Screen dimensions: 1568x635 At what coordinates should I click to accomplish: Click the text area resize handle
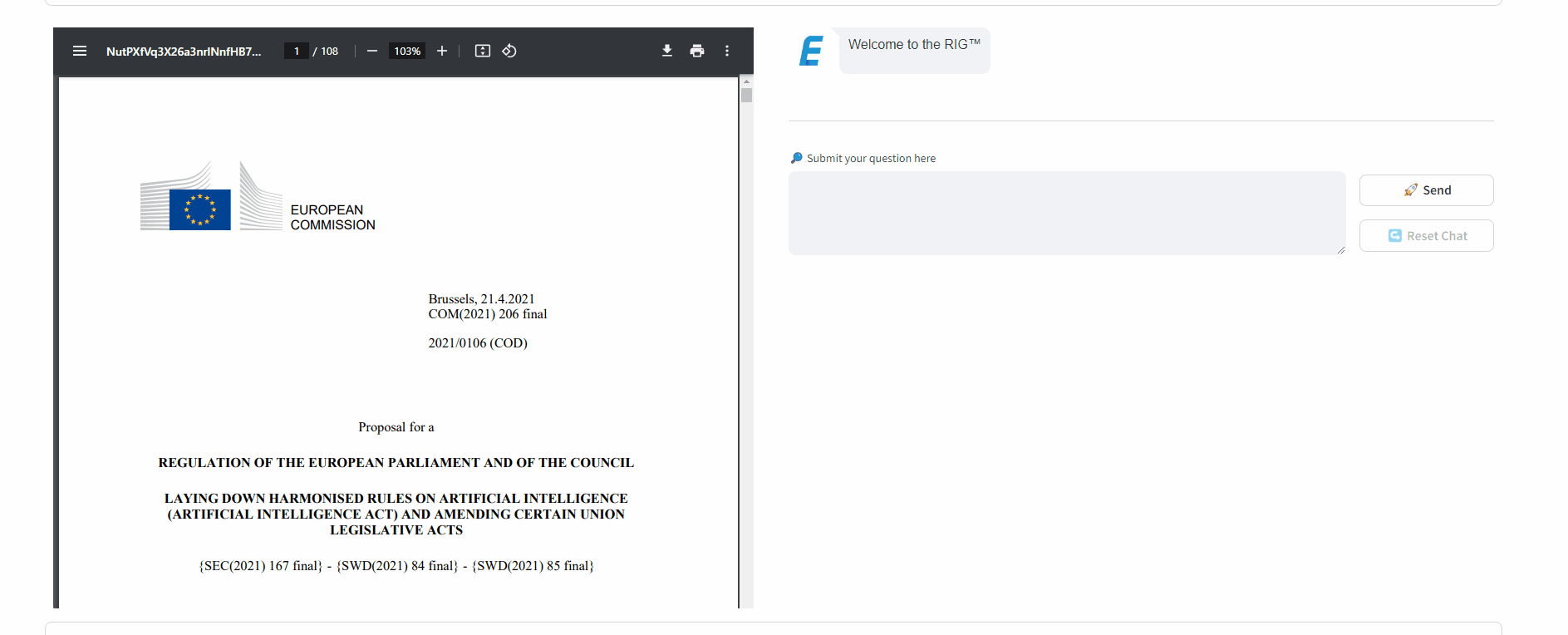tap(1340, 250)
